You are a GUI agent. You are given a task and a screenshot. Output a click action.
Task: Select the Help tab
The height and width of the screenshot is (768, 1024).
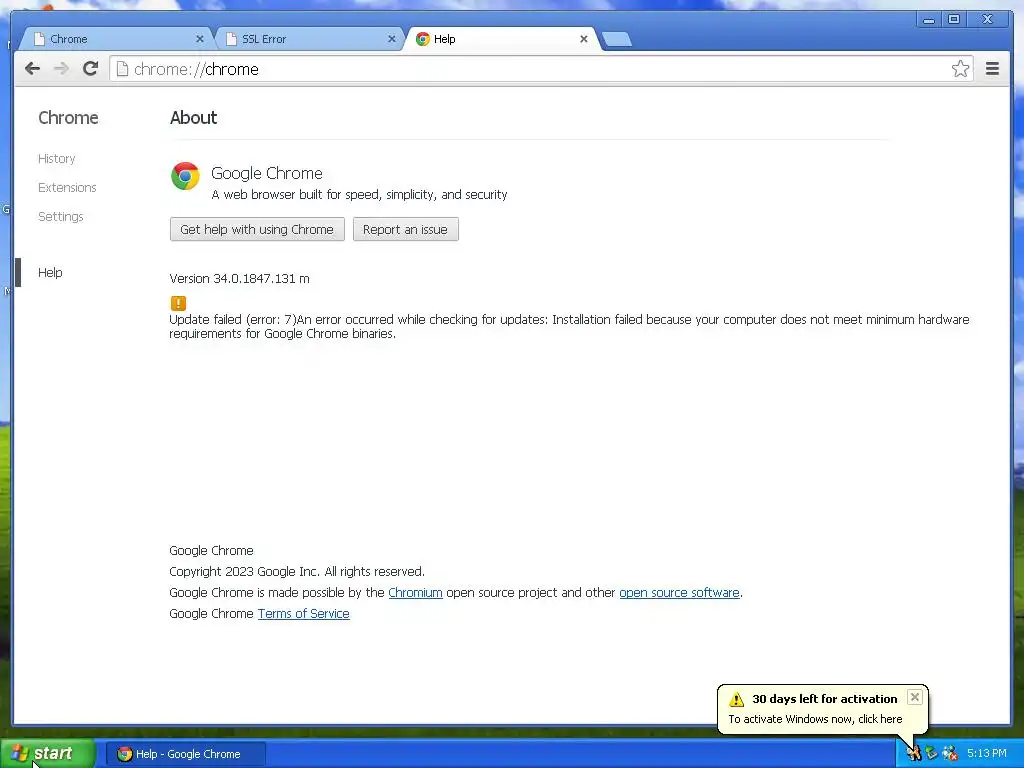[x=500, y=39]
